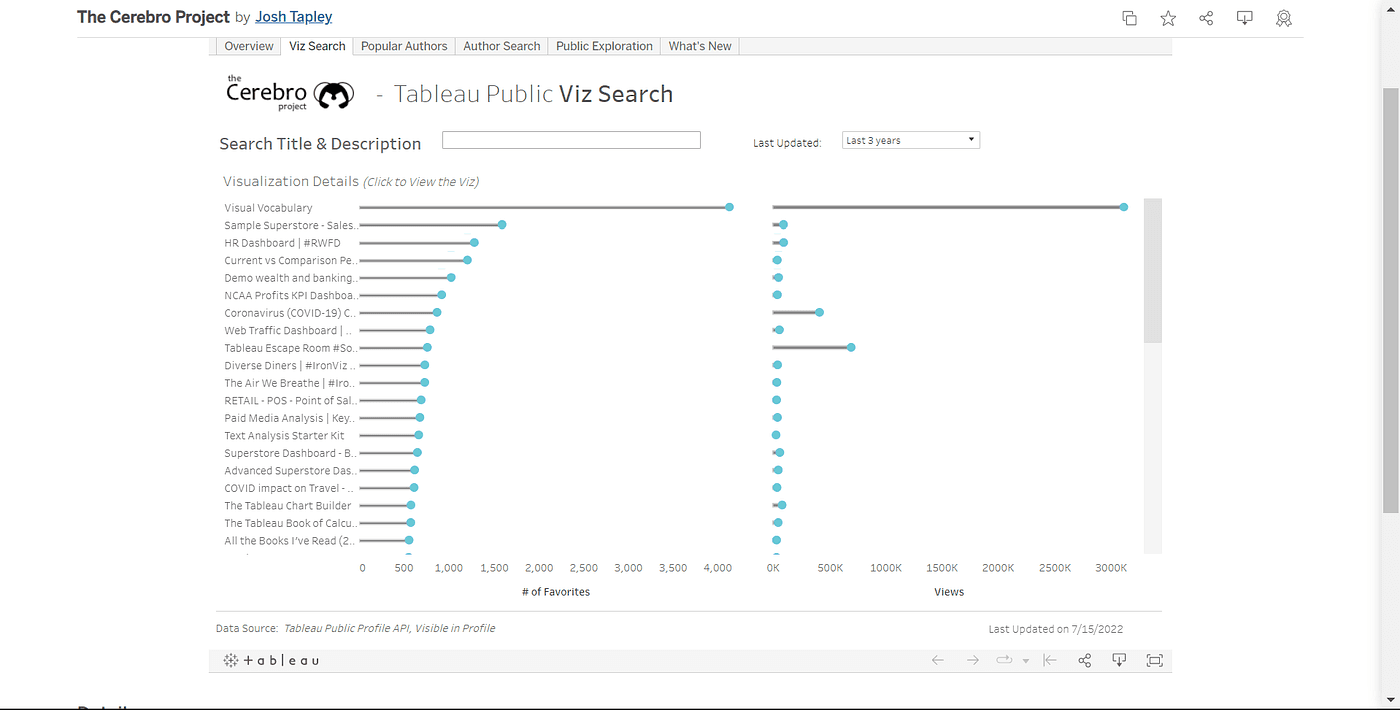This screenshot has height=710, width=1400.
Task: Select The Tableau Chart Builder row
Action: 287,506
